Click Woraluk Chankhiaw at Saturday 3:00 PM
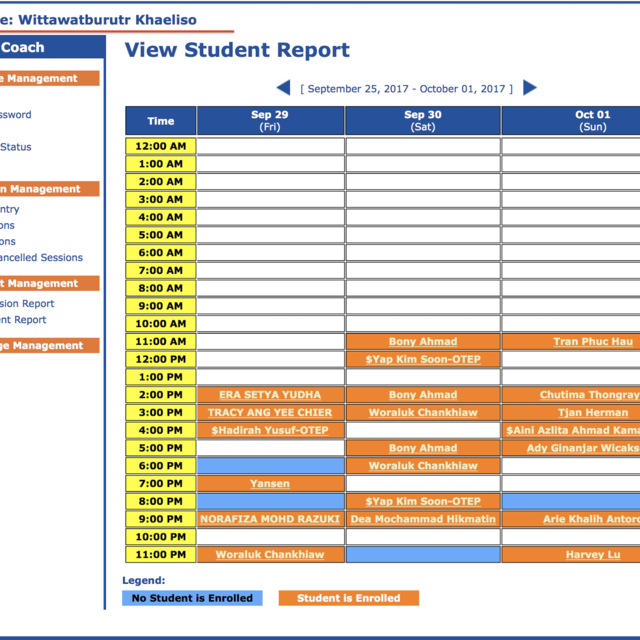The image size is (640, 640). 423,413
